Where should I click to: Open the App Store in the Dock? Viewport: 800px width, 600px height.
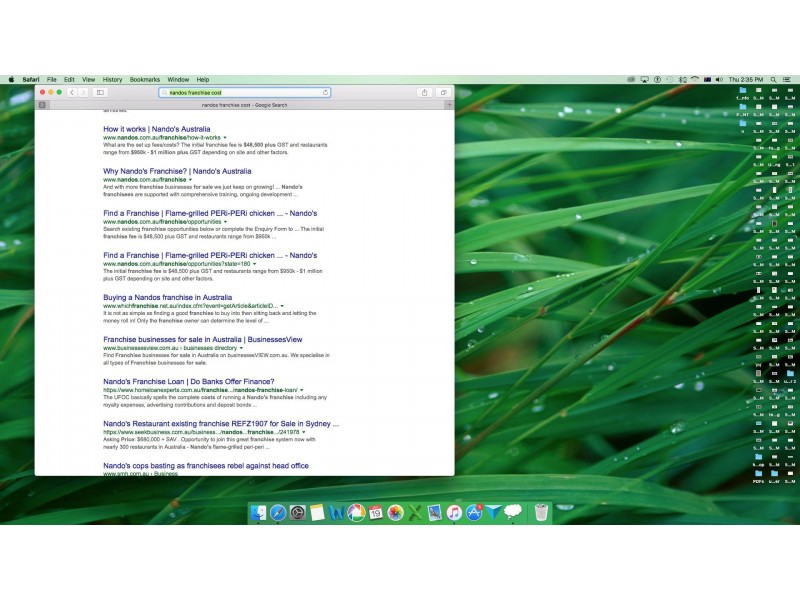coord(474,513)
